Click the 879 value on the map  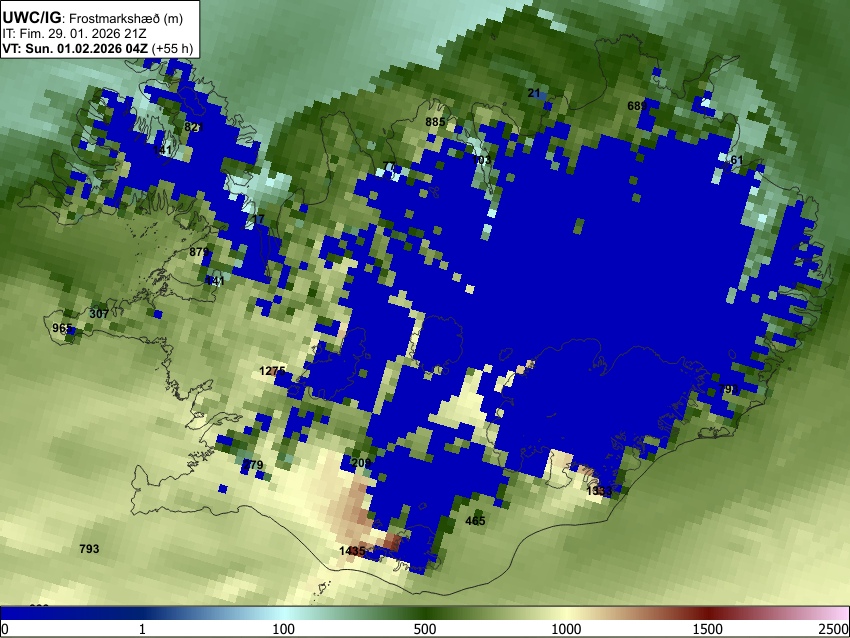tap(199, 252)
